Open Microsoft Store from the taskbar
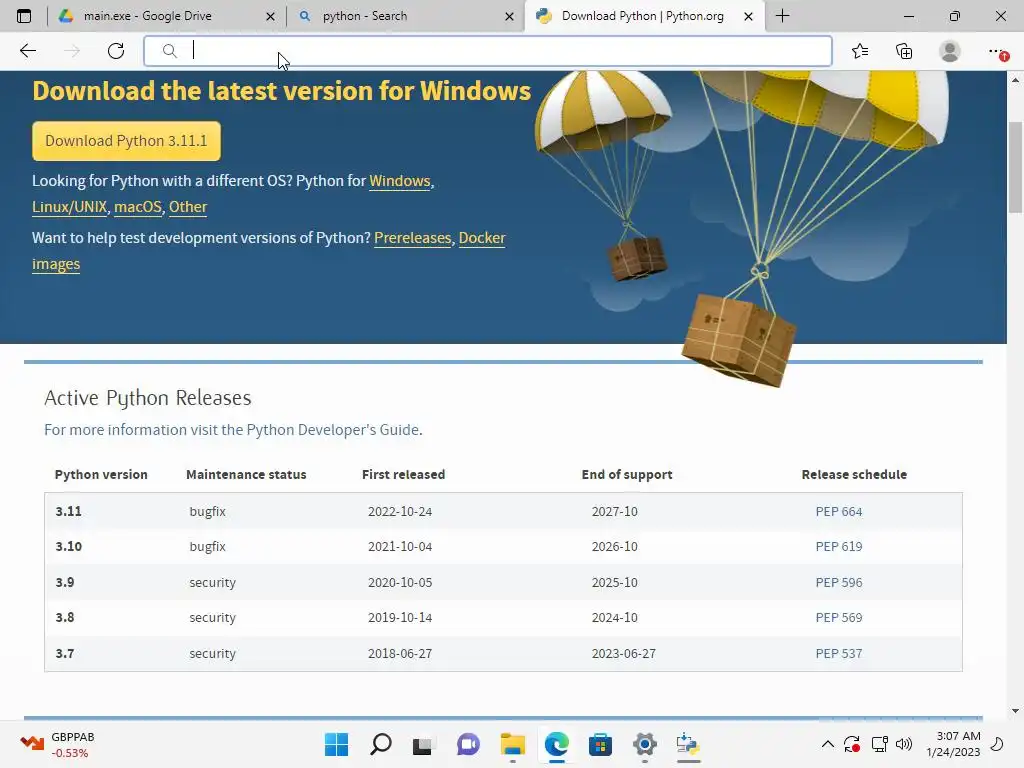Image resolution: width=1024 pixels, height=768 pixels. [600, 744]
